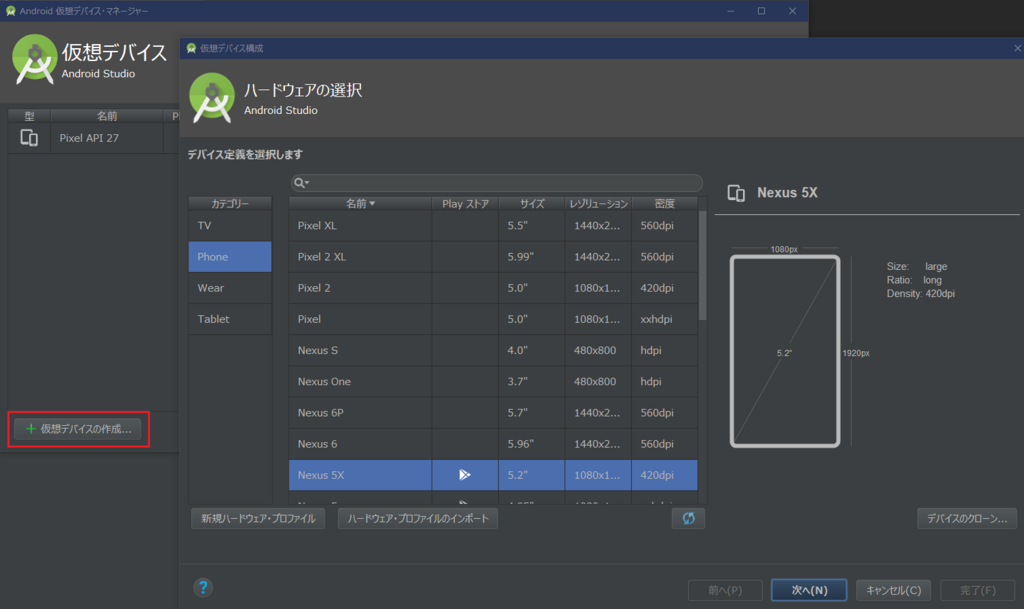The height and width of the screenshot is (609, 1024).
Task: Select the TV category
Action: [x=230, y=225]
